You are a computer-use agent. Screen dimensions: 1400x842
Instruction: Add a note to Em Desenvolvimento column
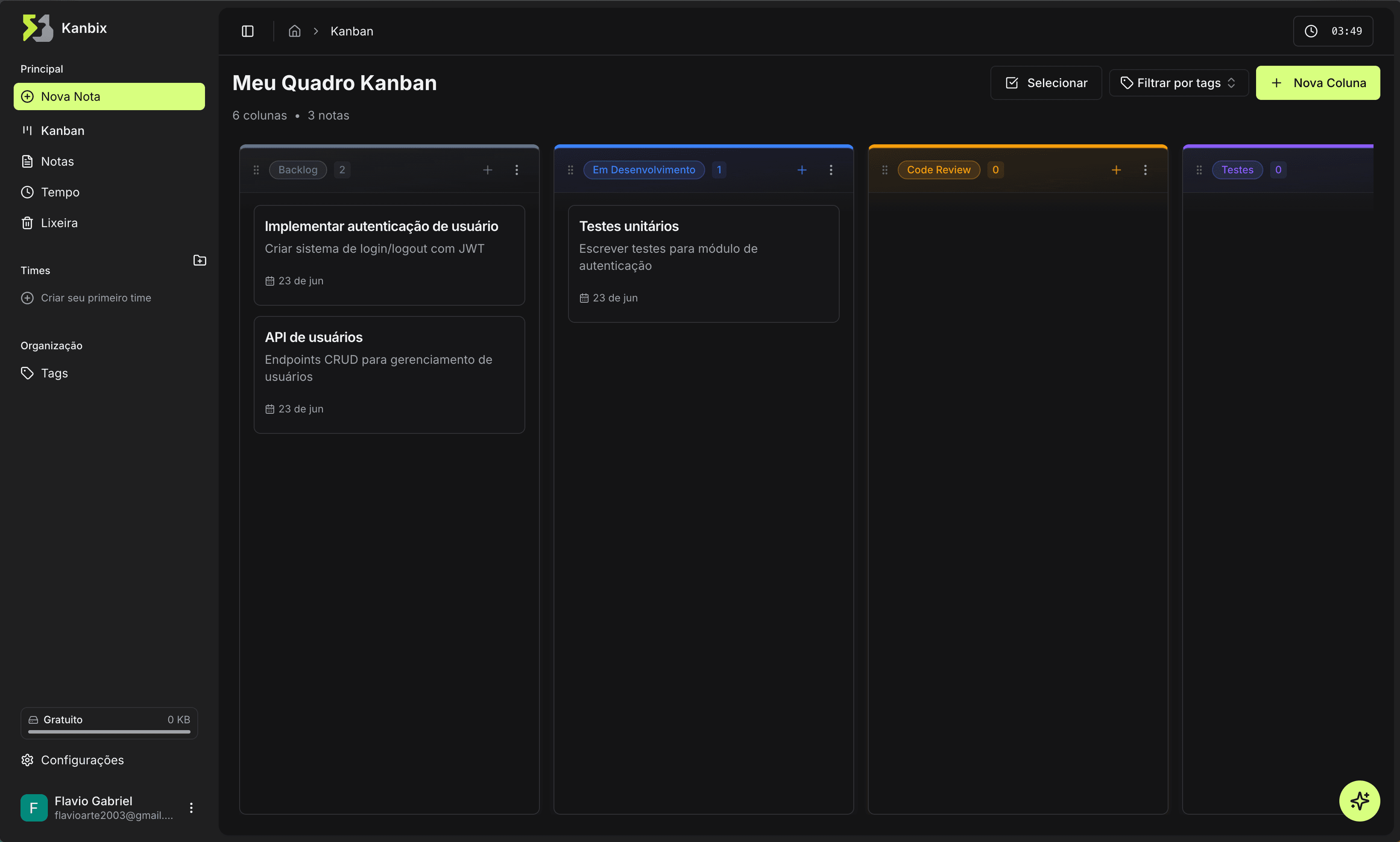(801, 169)
